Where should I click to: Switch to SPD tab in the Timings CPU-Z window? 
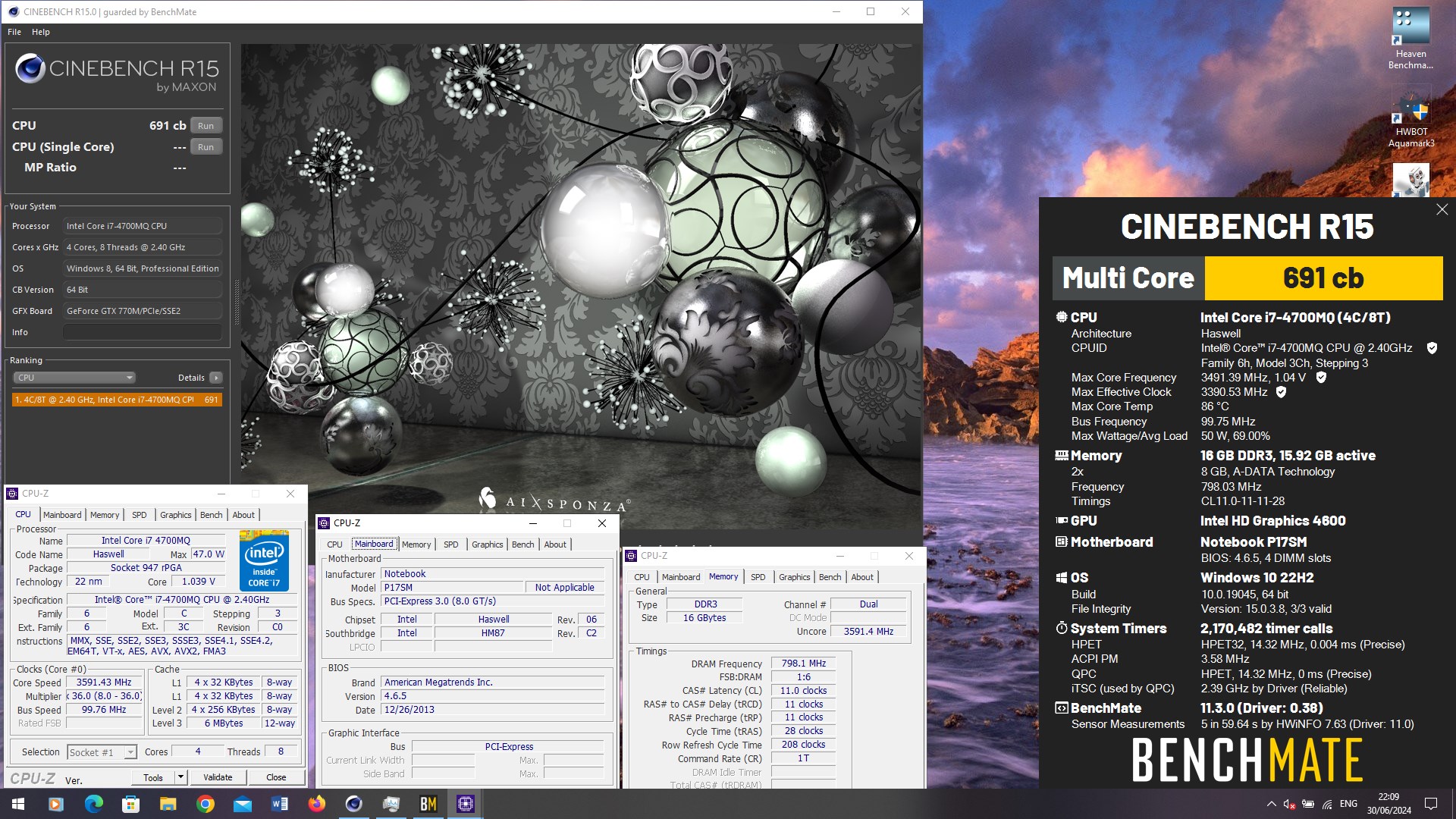758,577
